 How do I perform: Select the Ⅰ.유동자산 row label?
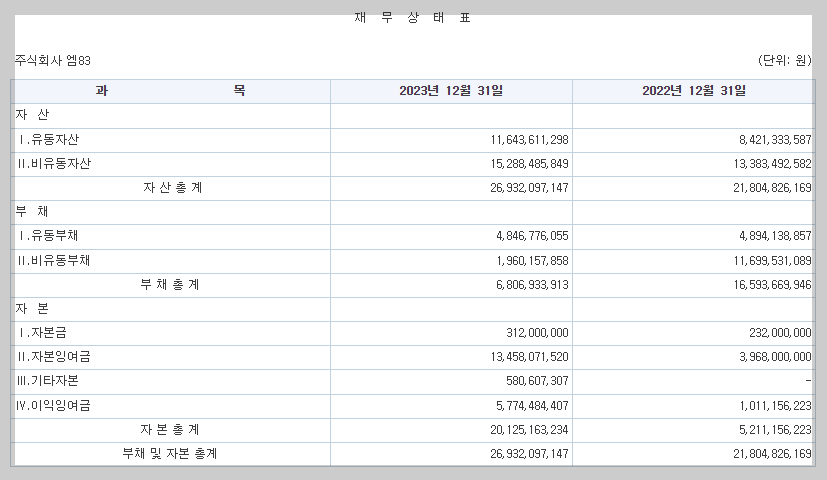pyautogui.click(x=48, y=140)
